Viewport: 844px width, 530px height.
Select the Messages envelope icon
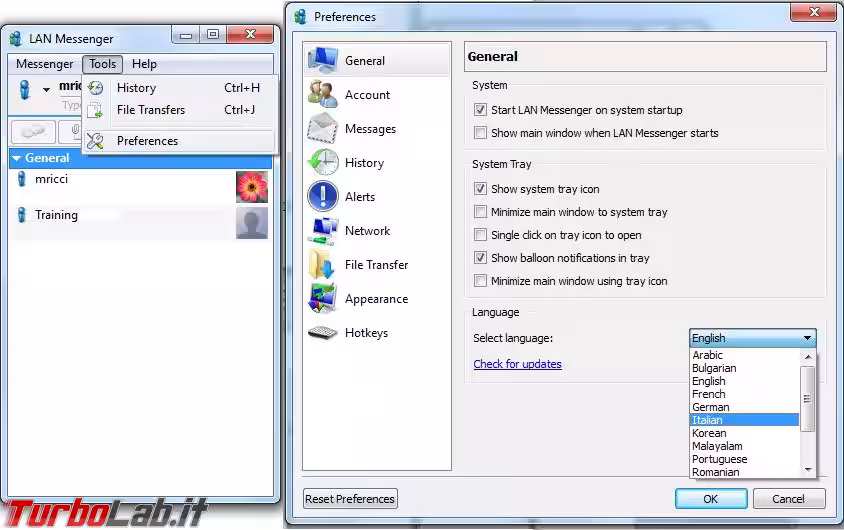[x=323, y=129]
